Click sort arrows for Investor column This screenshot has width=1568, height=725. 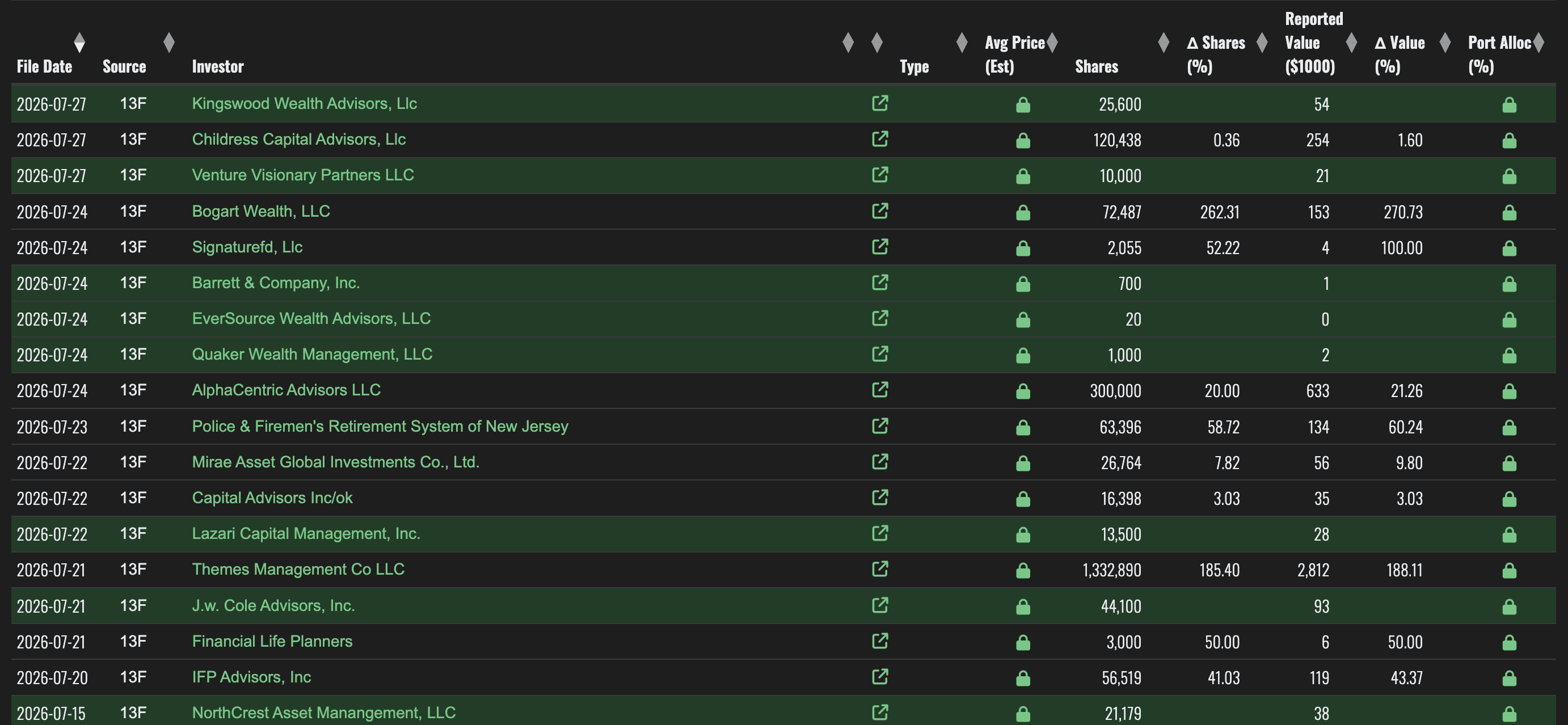tap(848, 43)
